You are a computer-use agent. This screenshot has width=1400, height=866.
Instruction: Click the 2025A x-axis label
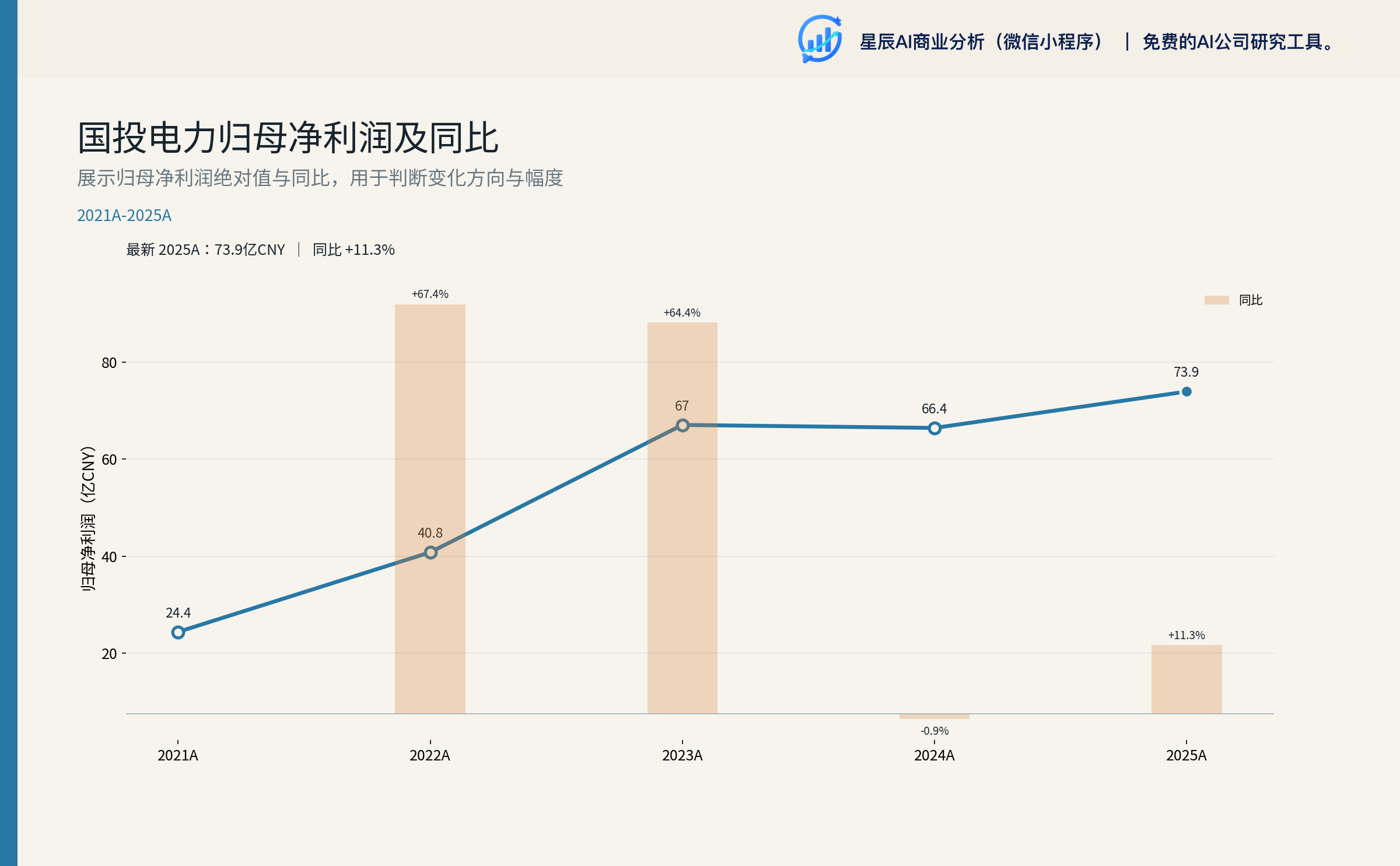1186,756
